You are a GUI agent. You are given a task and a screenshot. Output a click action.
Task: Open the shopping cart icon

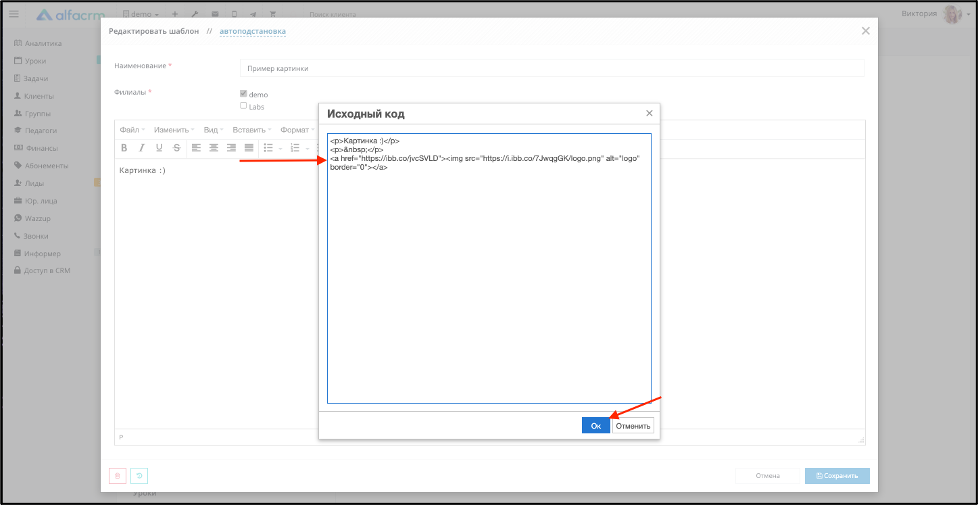(x=273, y=14)
